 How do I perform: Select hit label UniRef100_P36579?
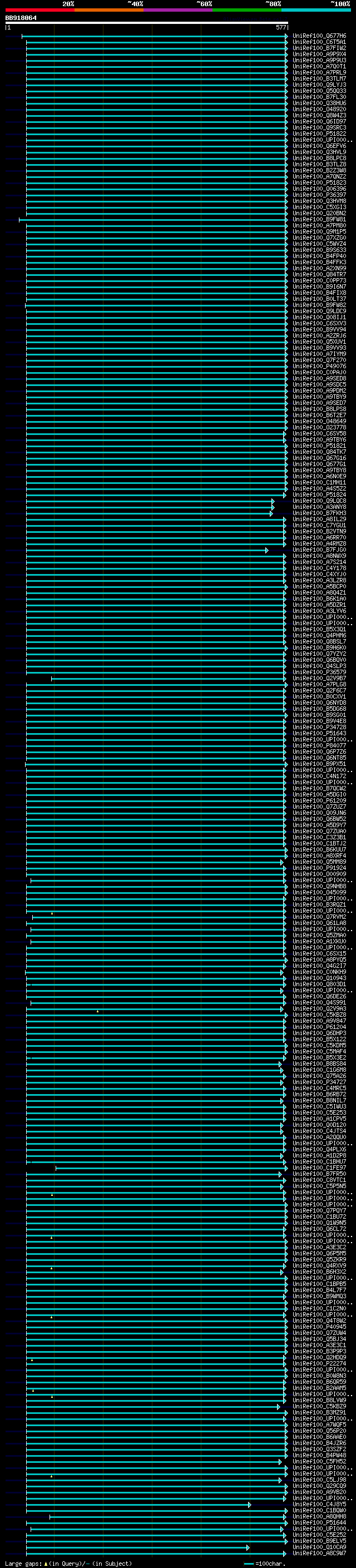point(319,672)
